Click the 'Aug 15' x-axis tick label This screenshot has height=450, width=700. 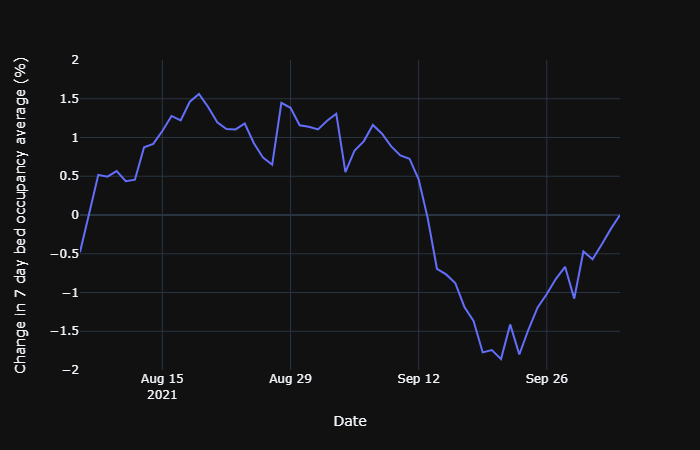click(162, 379)
